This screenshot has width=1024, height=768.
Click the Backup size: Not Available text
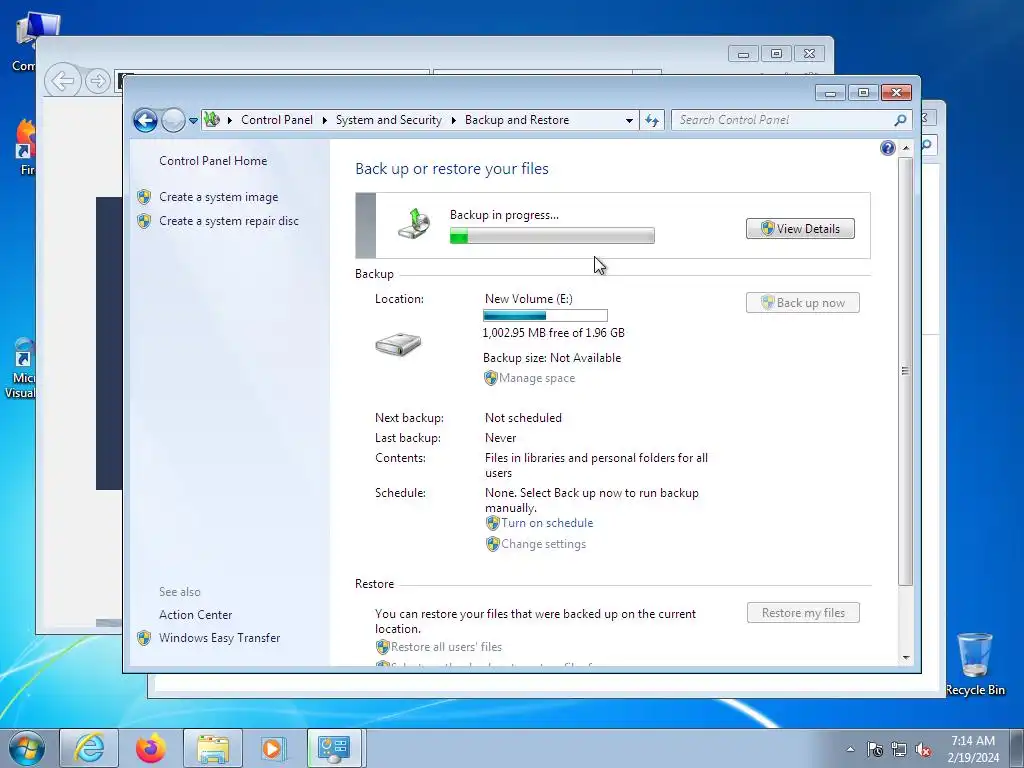tap(552, 358)
